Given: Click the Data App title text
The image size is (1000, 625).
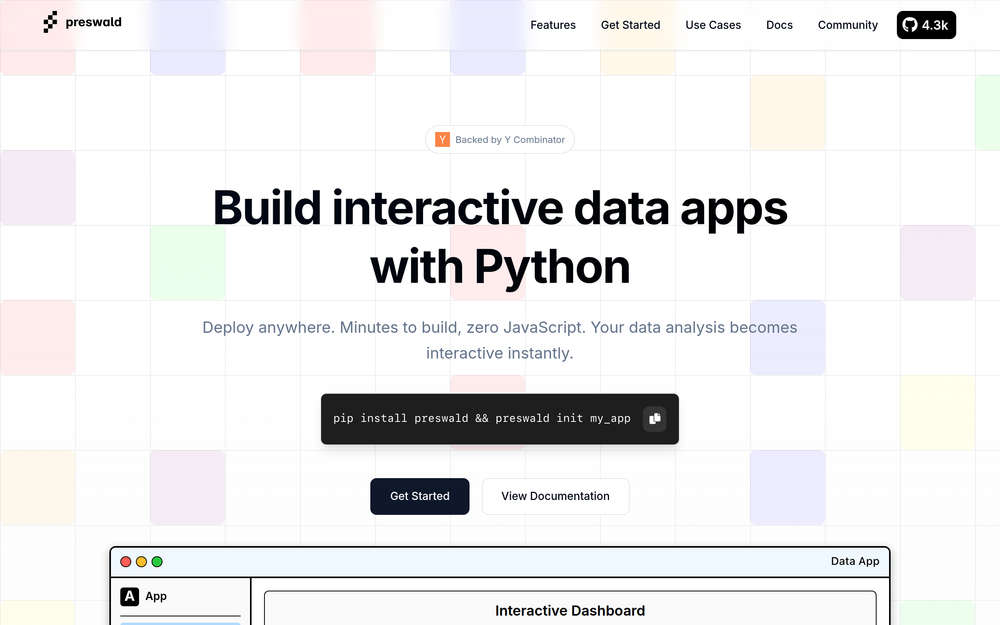Looking at the screenshot, I should point(855,561).
